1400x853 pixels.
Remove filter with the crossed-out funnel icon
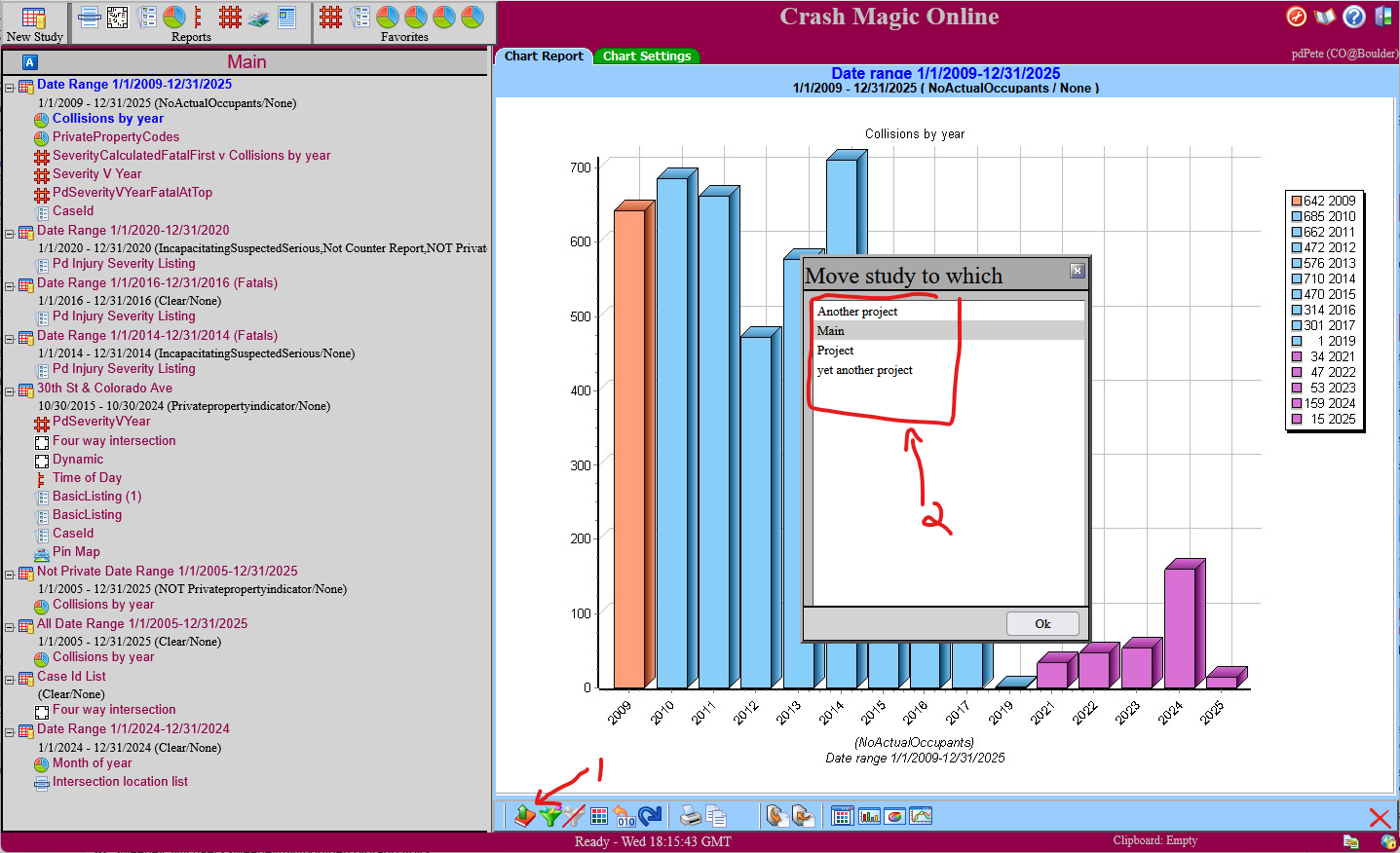[x=574, y=816]
